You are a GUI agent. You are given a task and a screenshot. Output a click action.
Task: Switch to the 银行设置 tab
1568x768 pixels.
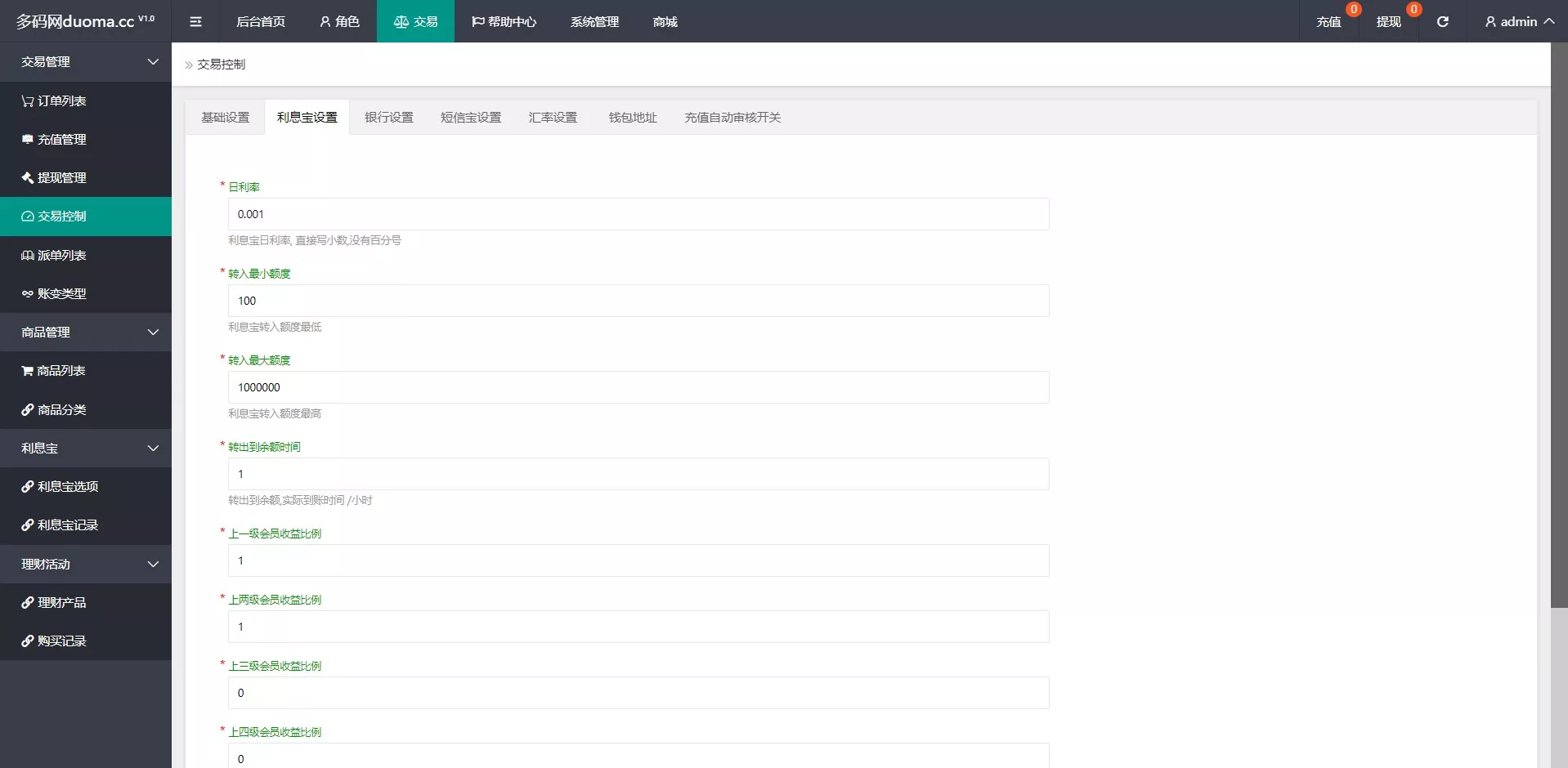[389, 118]
